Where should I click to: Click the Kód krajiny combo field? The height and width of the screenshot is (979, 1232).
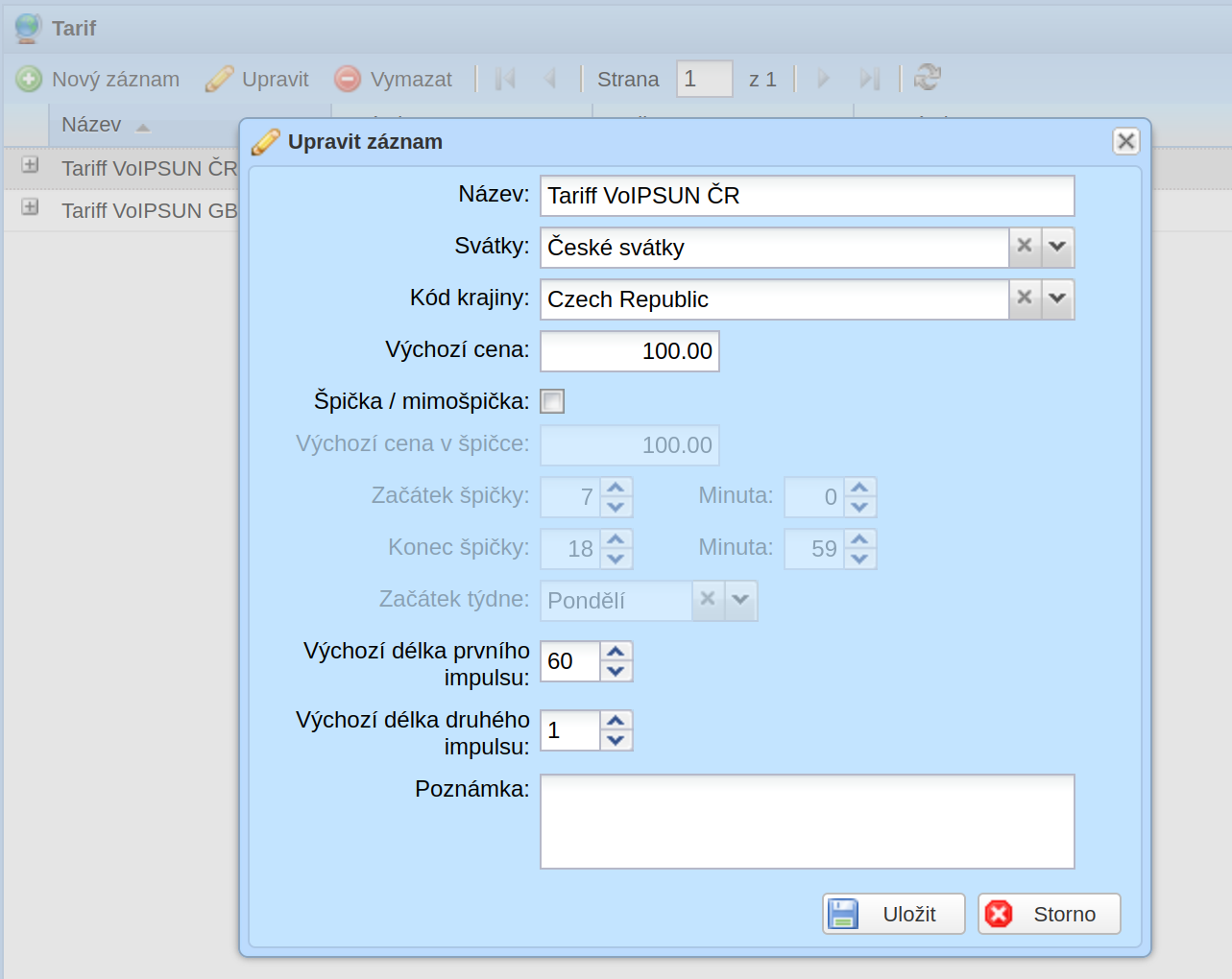[x=775, y=299]
